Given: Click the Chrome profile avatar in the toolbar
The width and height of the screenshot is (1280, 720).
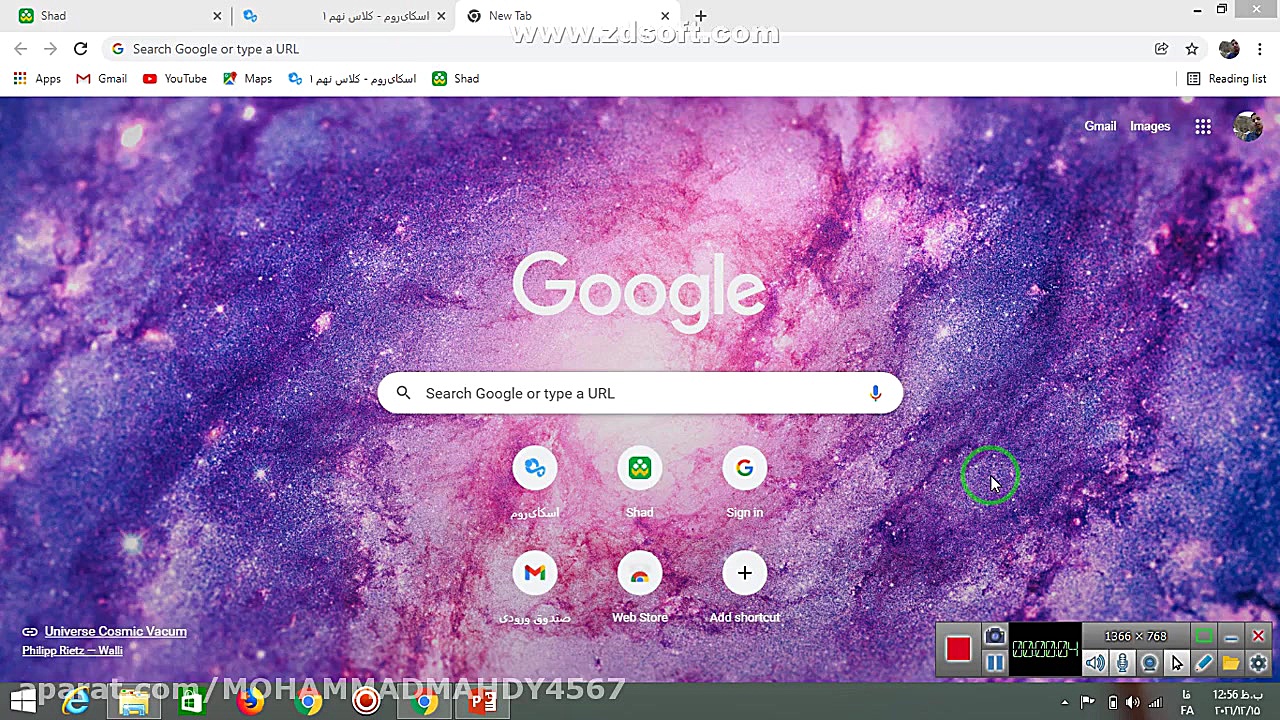Looking at the screenshot, I should [1229, 49].
